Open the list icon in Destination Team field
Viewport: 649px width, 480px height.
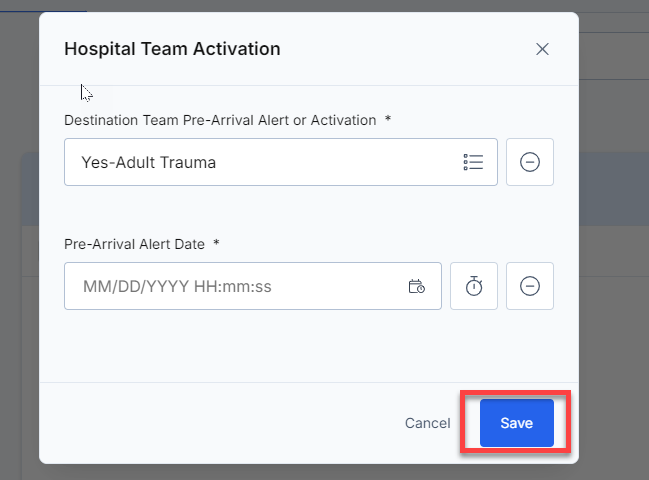[x=473, y=162]
